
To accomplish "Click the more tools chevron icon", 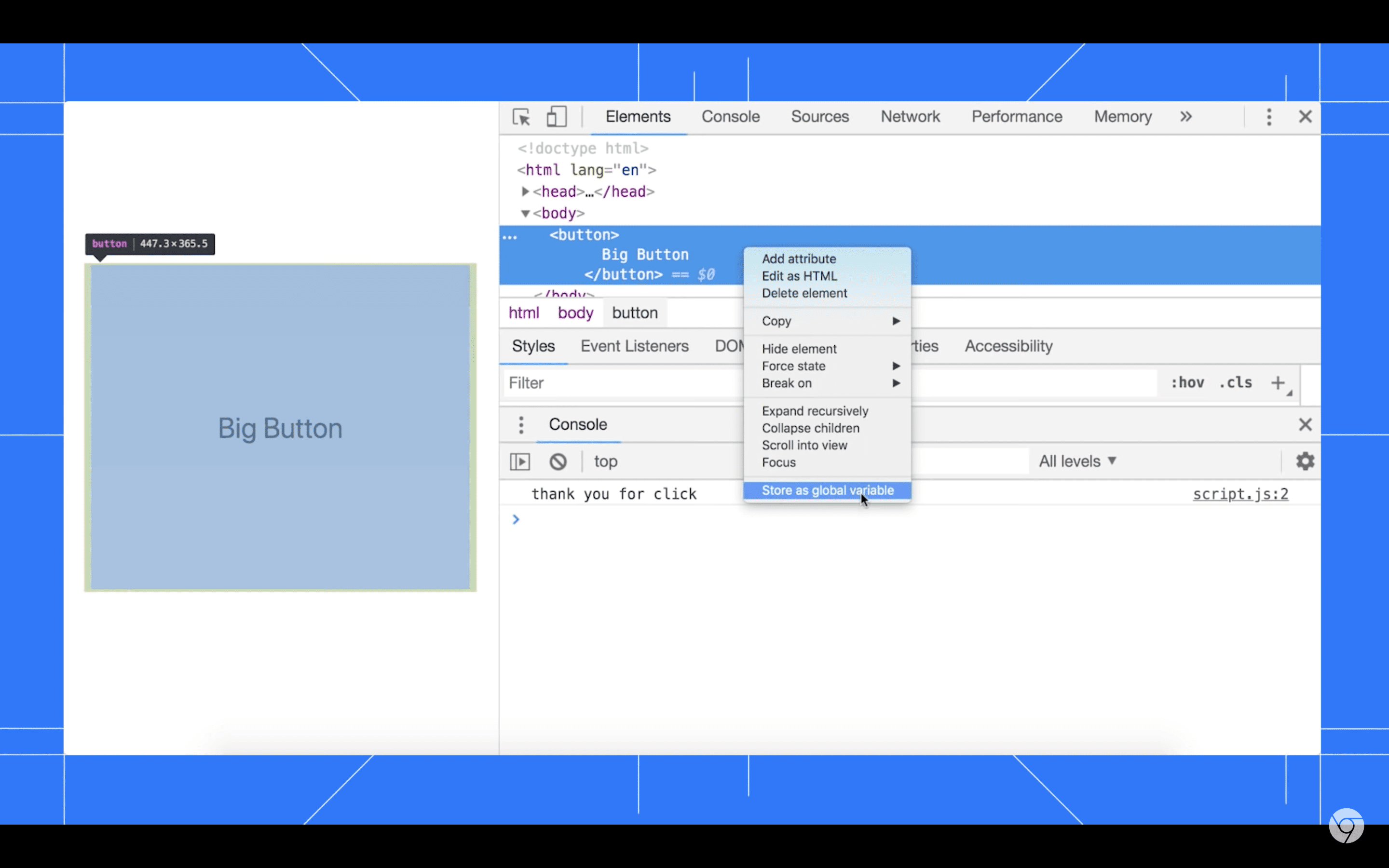I will tap(1186, 117).
